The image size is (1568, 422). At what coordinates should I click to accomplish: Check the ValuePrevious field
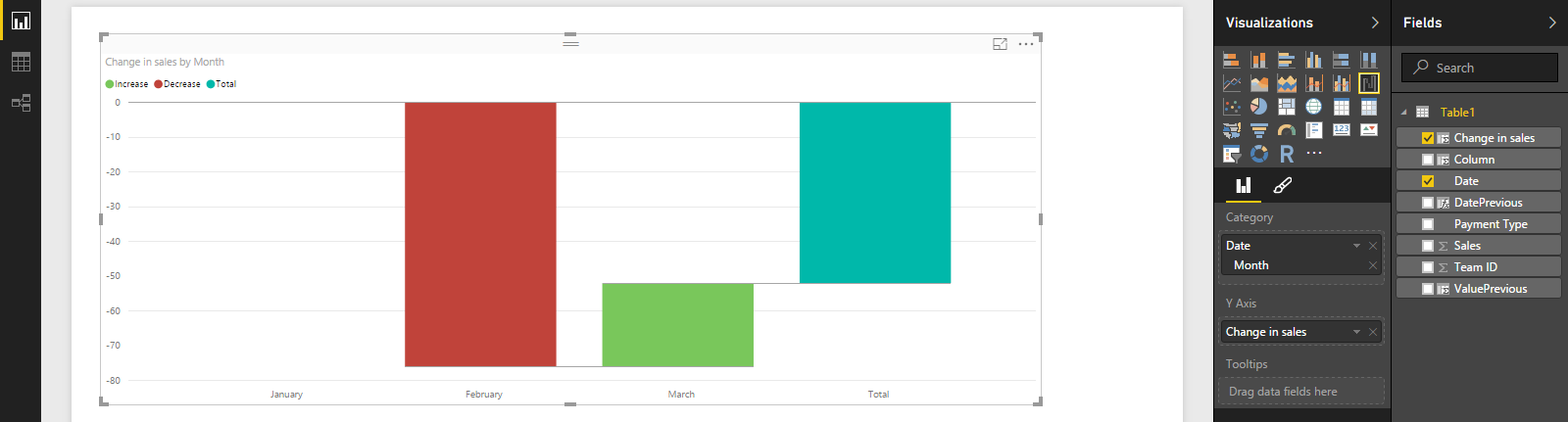pos(1428,289)
